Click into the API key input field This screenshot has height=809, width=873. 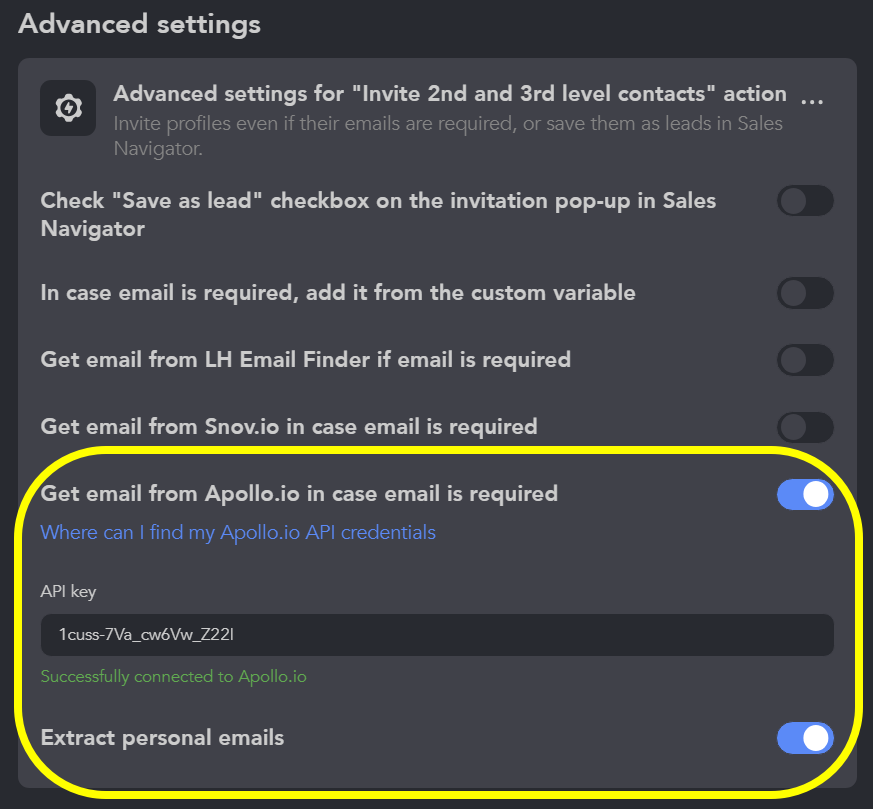(437, 635)
